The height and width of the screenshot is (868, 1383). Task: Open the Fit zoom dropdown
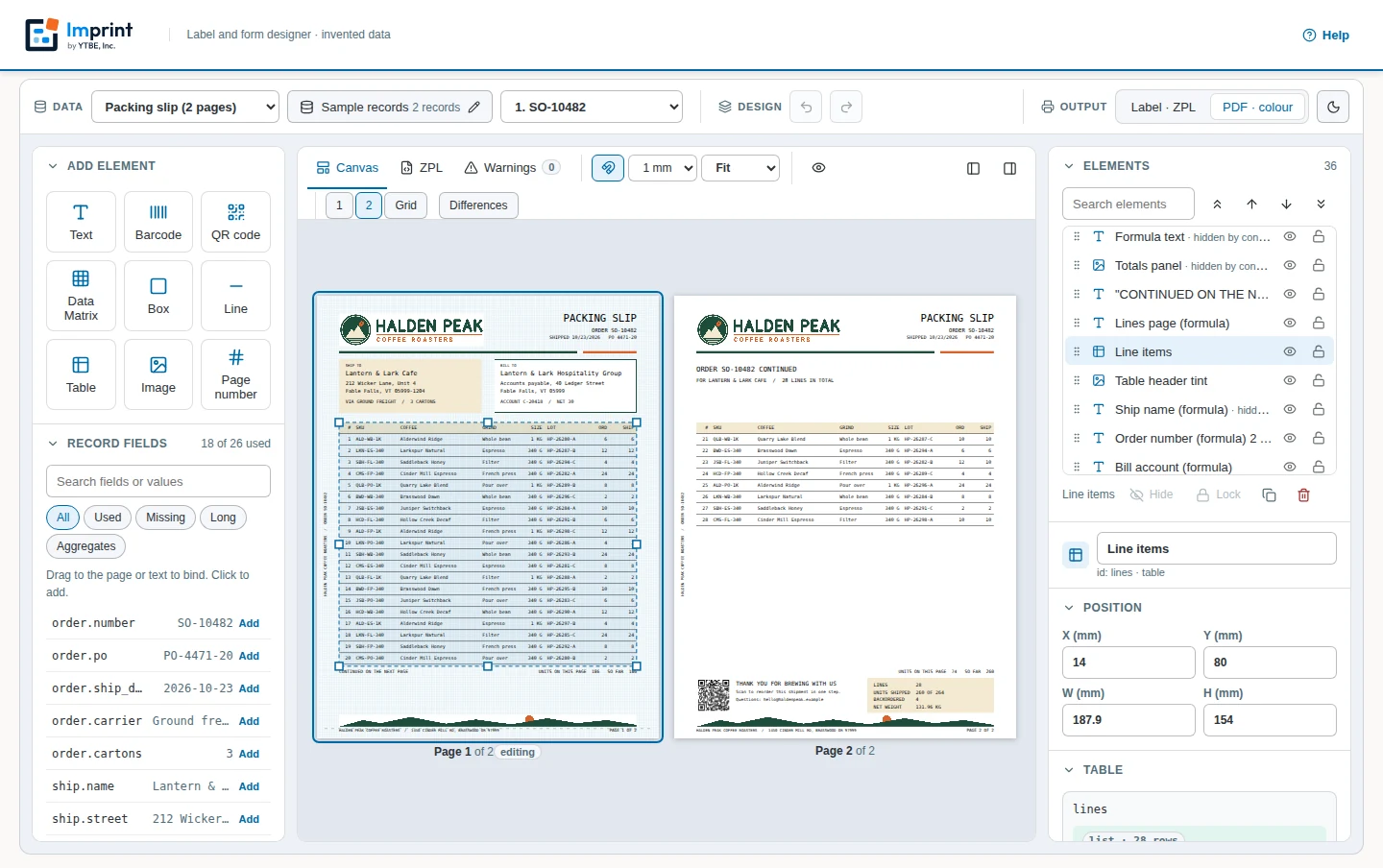pyautogui.click(x=740, y=168)
